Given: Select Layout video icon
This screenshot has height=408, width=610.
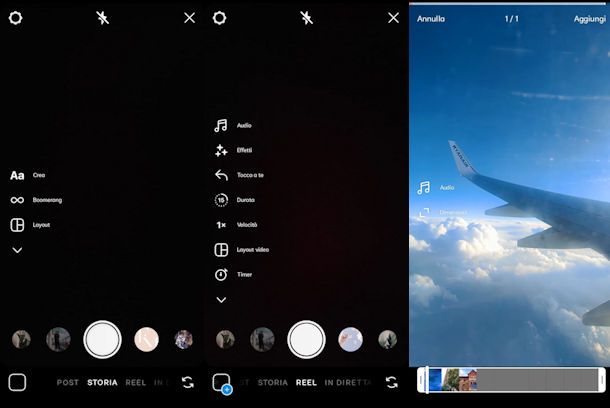Looking at the screenshot, I should point(221,250).
